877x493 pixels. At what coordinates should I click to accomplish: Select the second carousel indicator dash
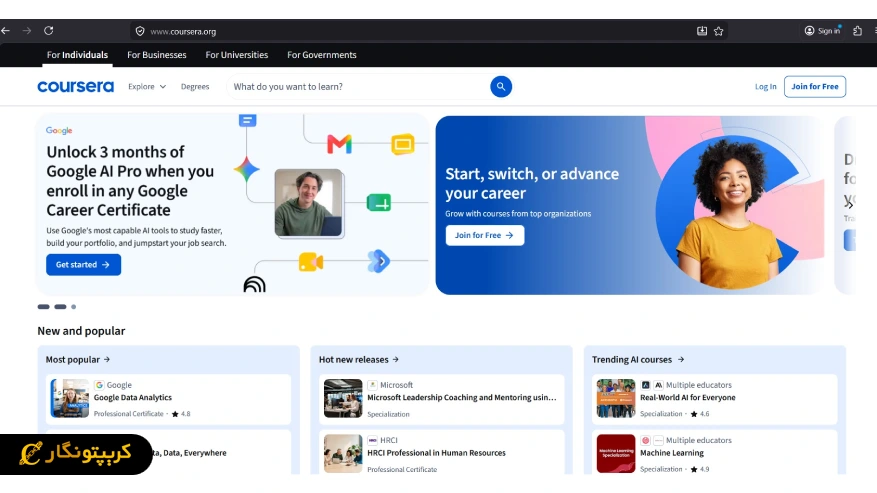tap(60, 307)
